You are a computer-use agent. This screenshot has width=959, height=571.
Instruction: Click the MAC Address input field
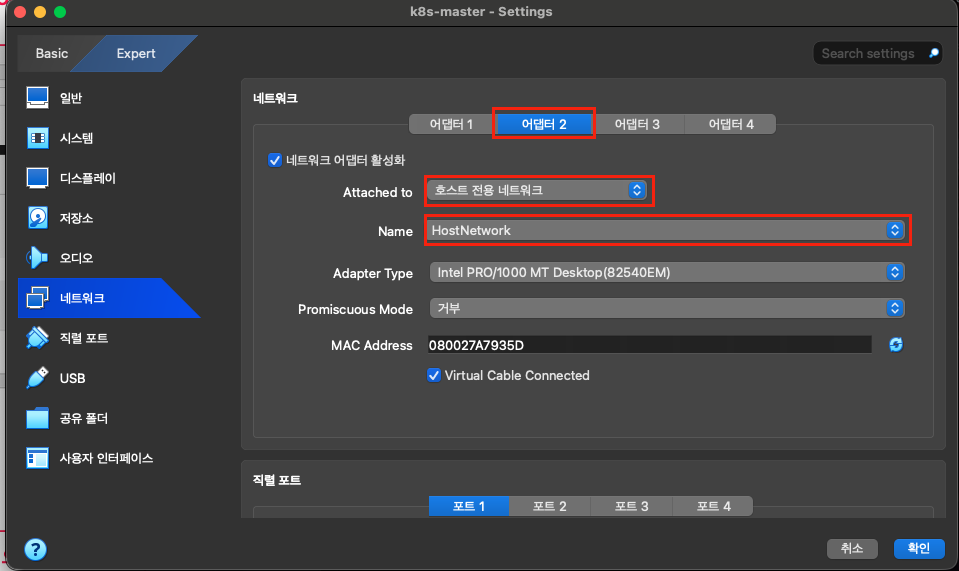tap(650, 345)
